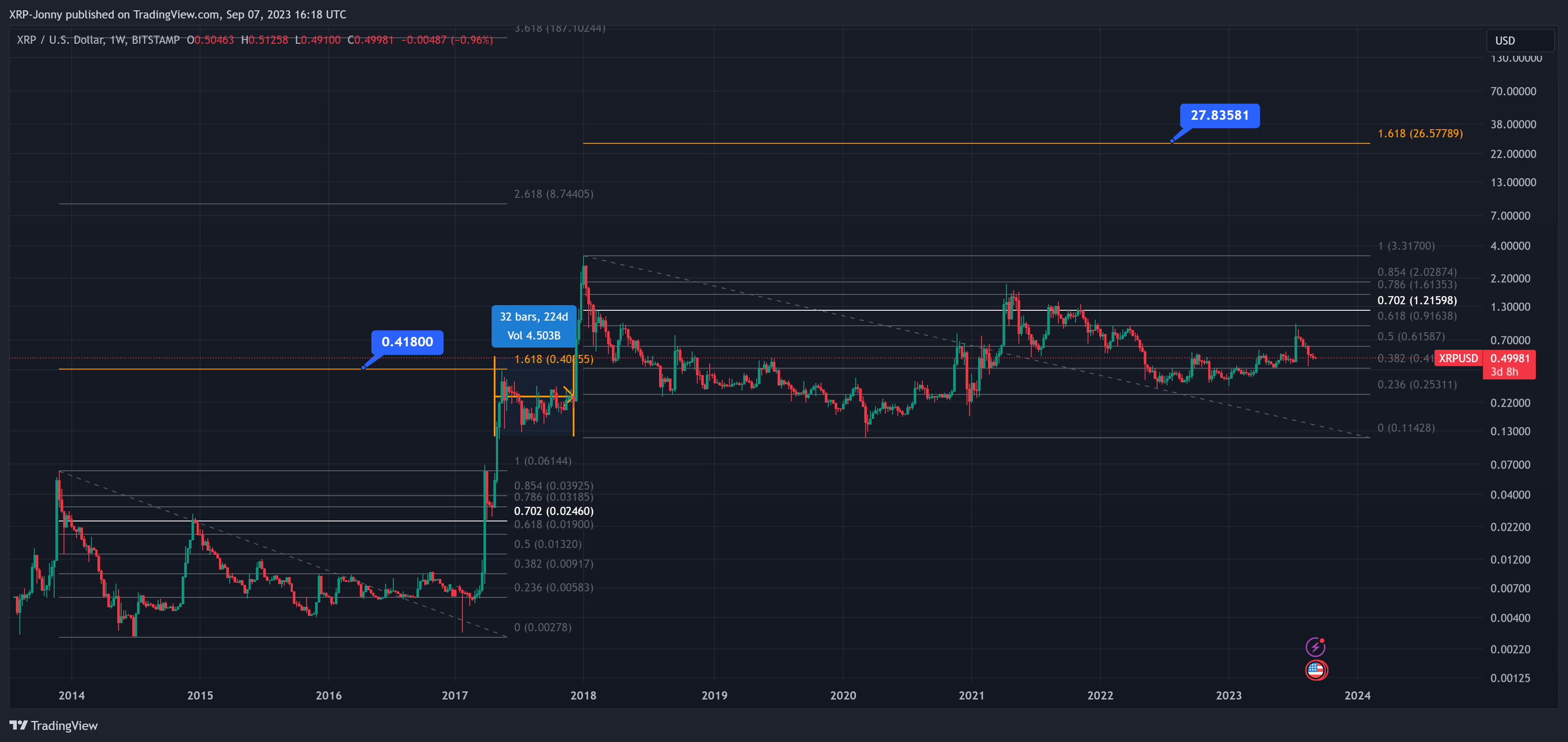The width and height of the screenshot is (1568, 742).
Task: Click the '1.618 (26.57789)' Fibonacci label
Action: tap(1420, 133)
